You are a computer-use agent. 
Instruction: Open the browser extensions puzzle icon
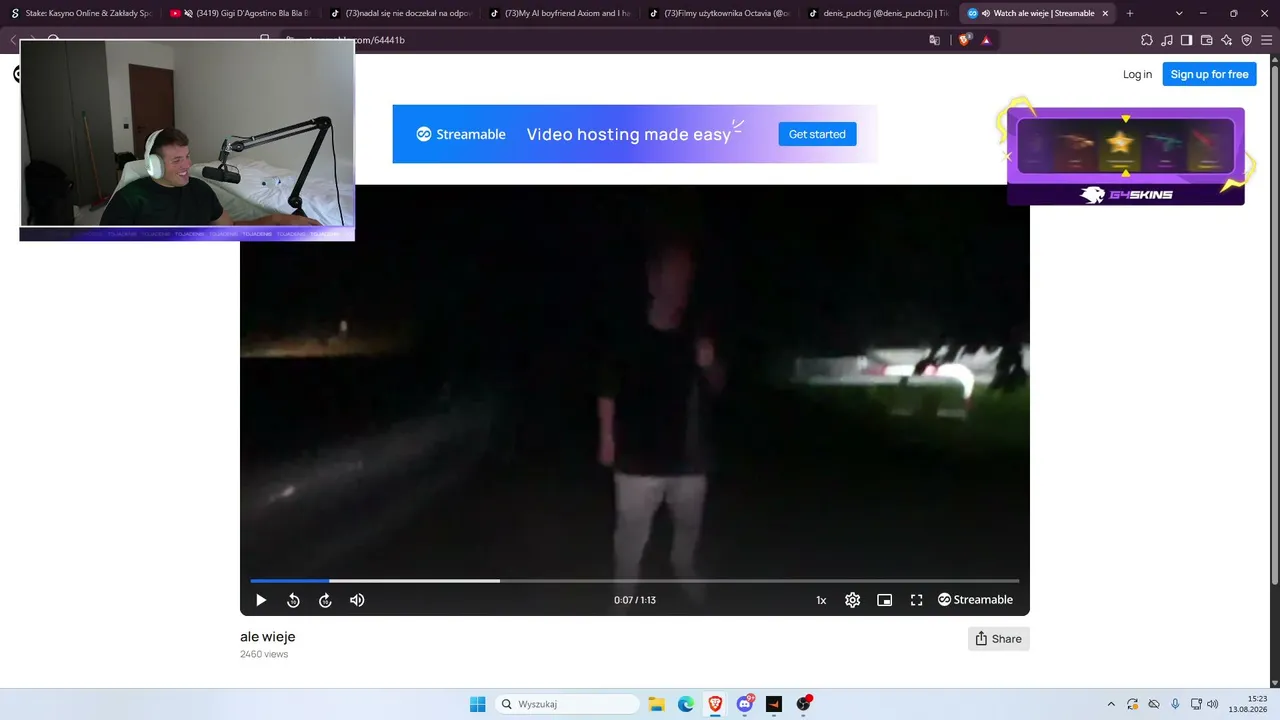point(1147,40)
